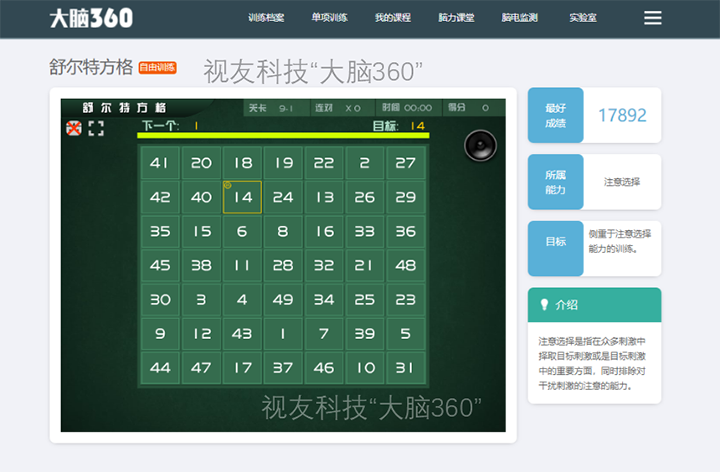Click the 大脑360 logo

[91, 18]
